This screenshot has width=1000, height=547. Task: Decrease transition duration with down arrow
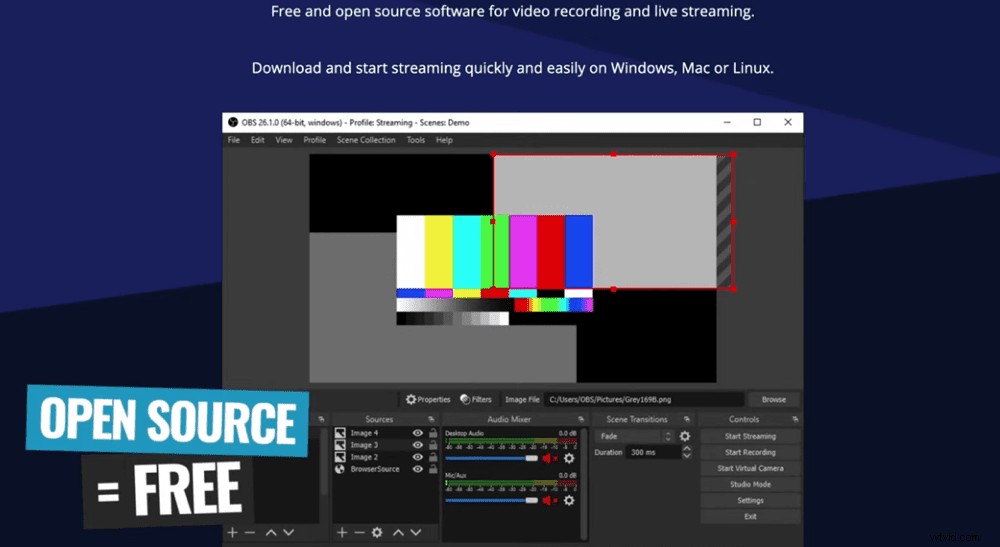(x=686, y=456)
